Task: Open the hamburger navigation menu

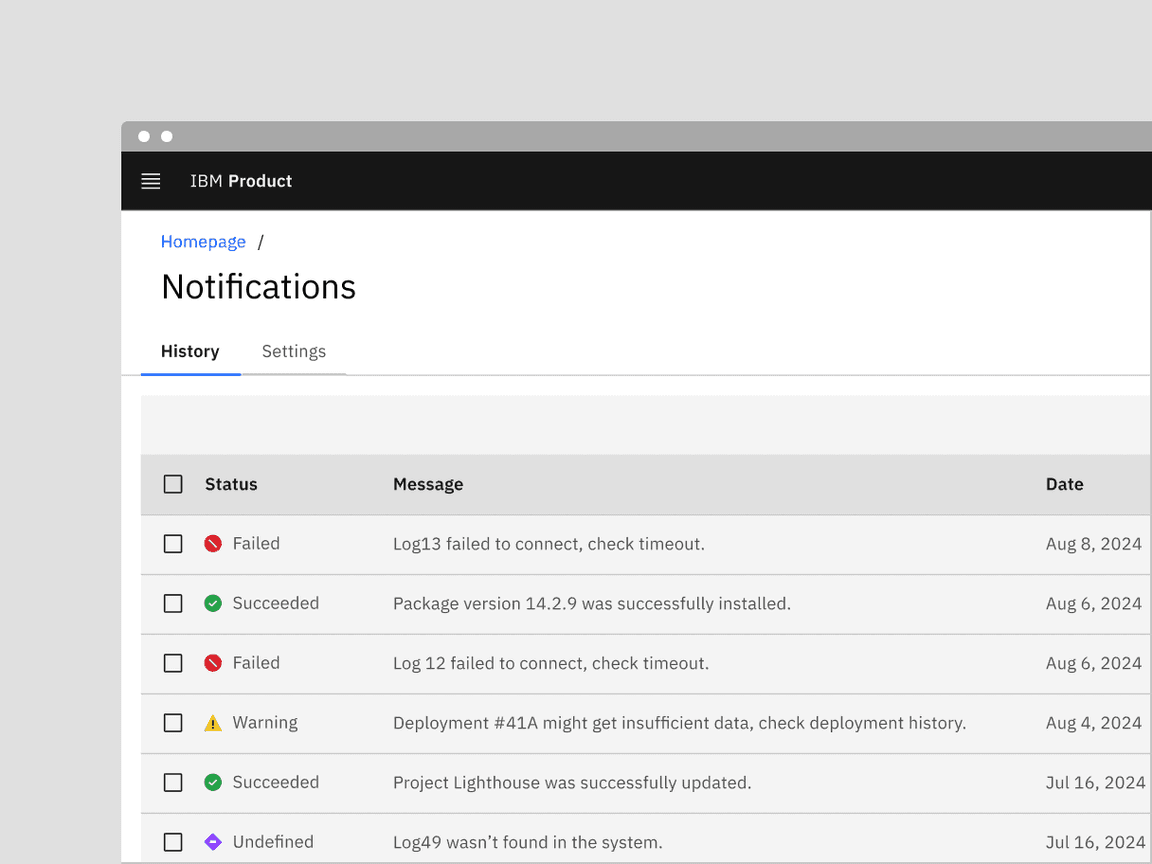Action: (x=150, y=181)
